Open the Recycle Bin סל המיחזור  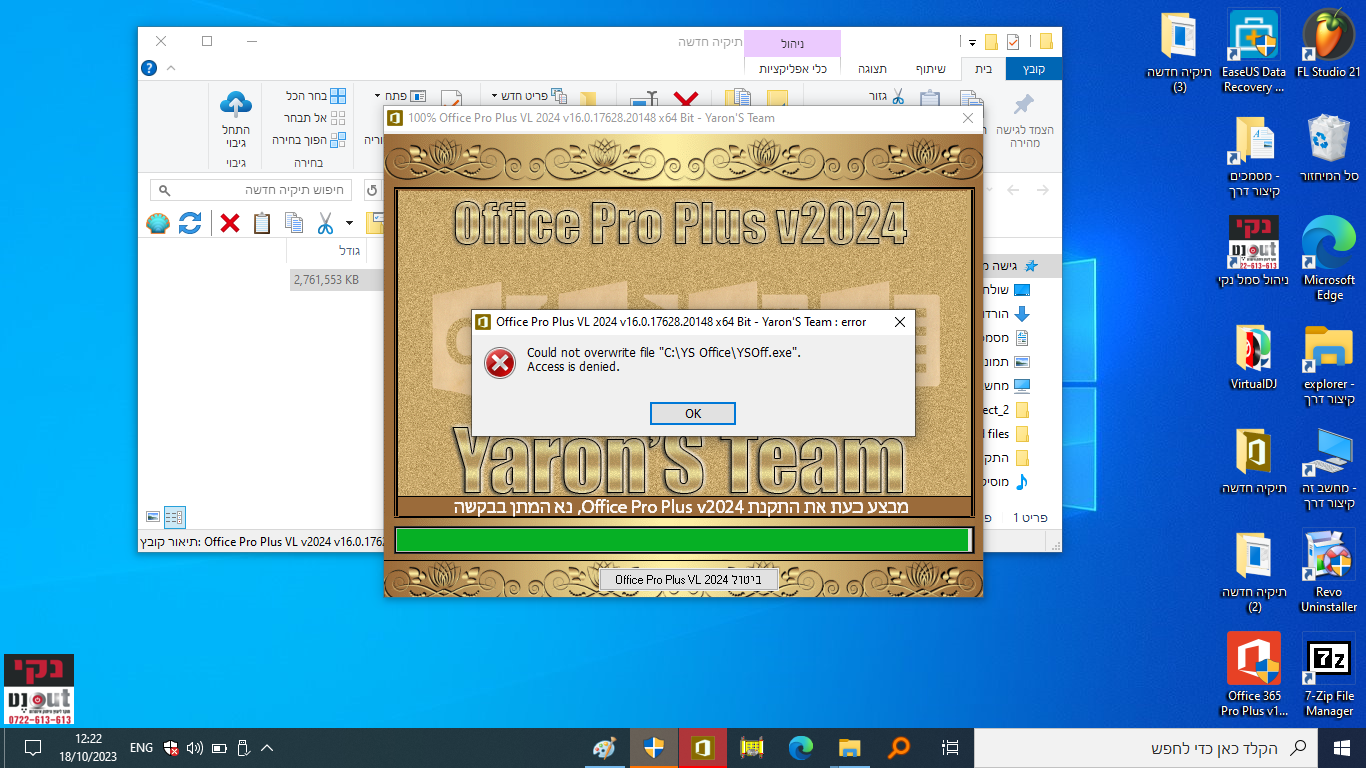coord(1329,148)
